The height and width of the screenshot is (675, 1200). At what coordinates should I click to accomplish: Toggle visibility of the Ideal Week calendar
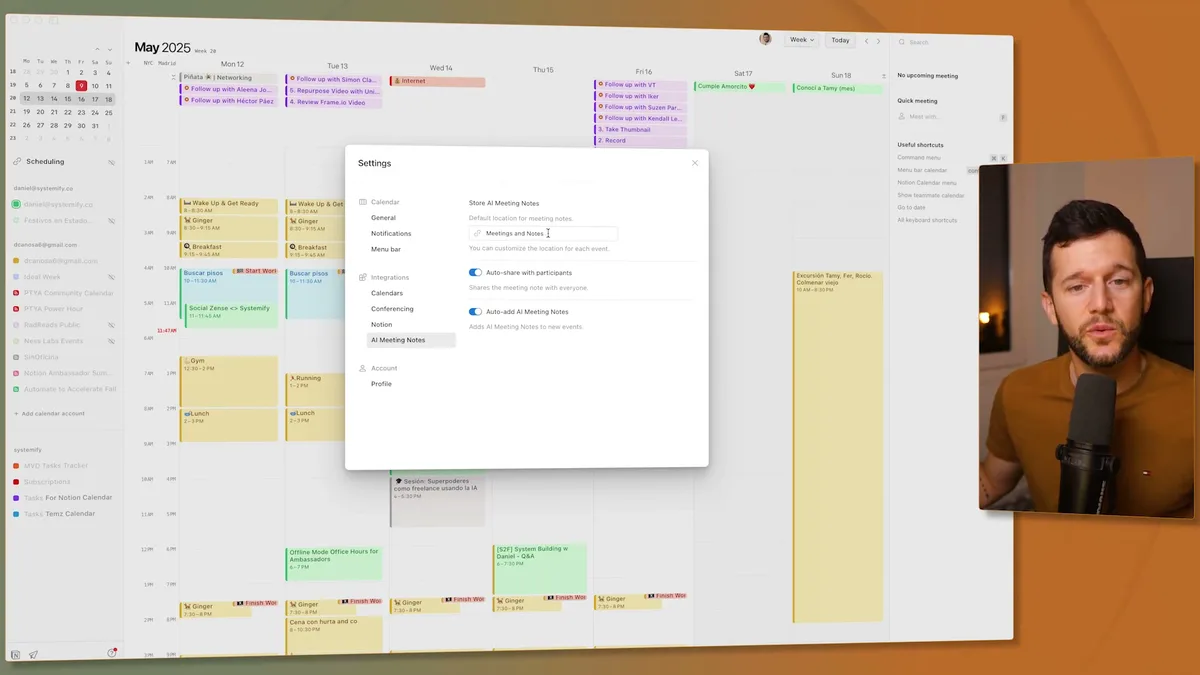pos(110,277)
